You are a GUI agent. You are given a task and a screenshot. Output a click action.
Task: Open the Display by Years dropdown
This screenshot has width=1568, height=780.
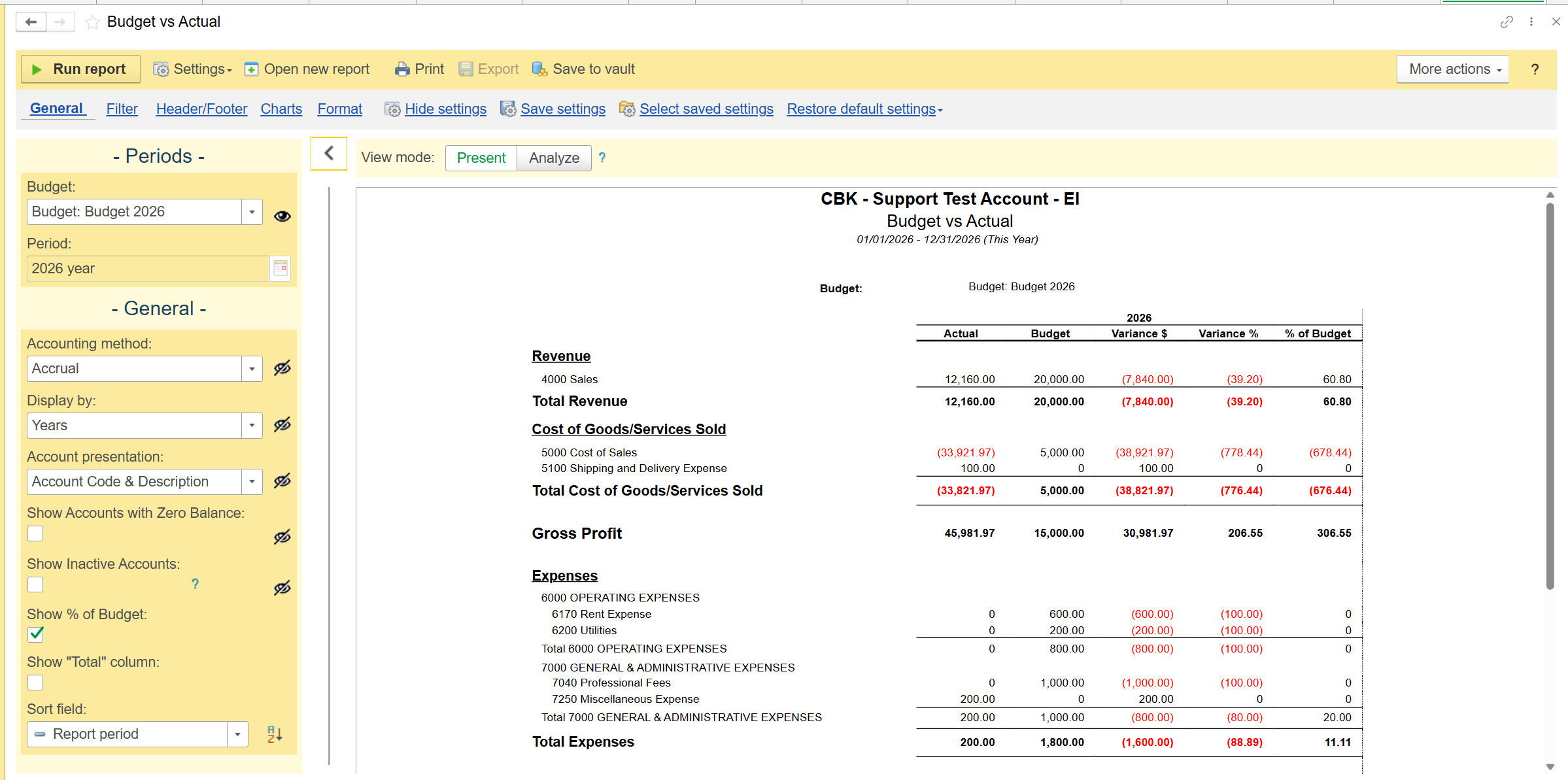click(x=252, y=426)
